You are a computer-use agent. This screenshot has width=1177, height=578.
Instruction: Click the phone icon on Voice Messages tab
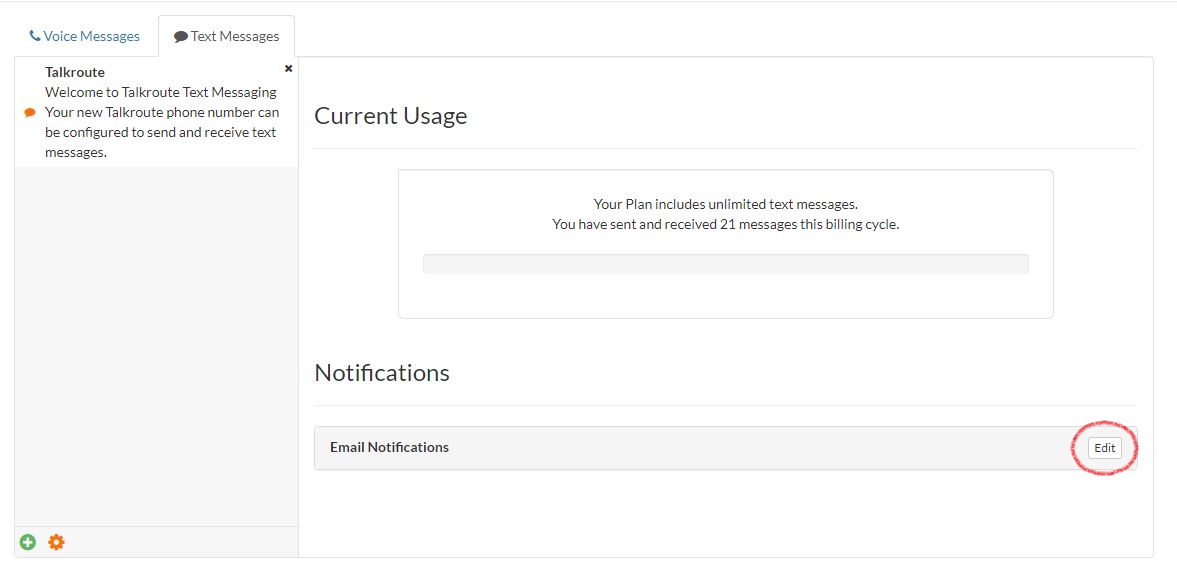coord(35,36)
